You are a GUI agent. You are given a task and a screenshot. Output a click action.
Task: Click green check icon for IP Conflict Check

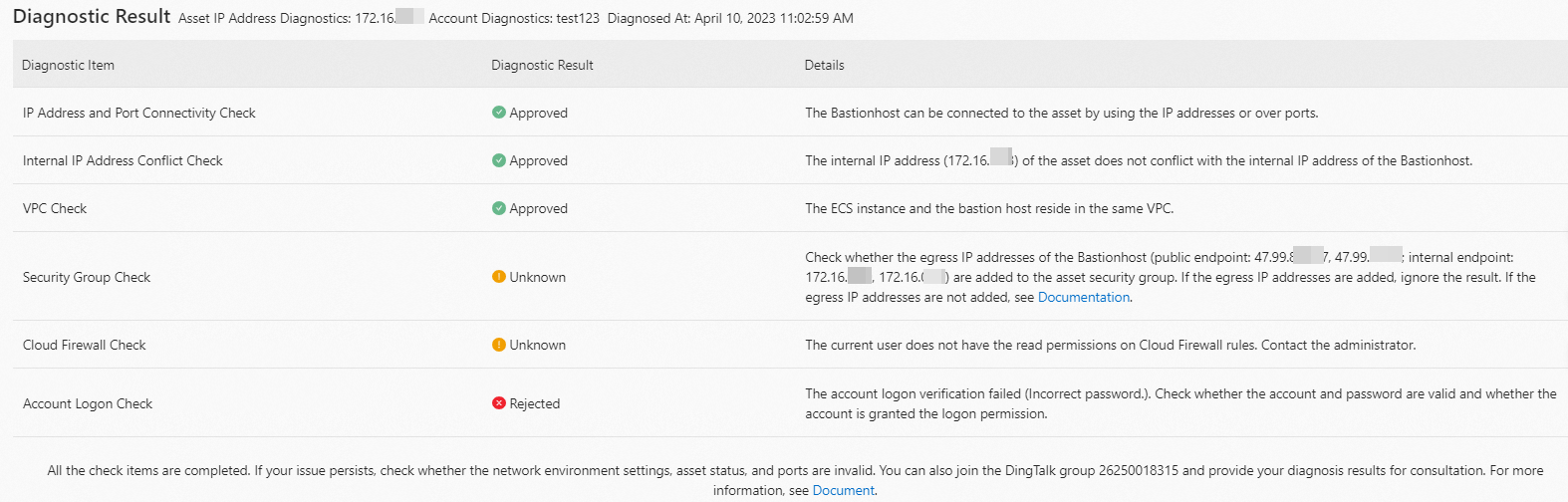(x=498, y=160)
